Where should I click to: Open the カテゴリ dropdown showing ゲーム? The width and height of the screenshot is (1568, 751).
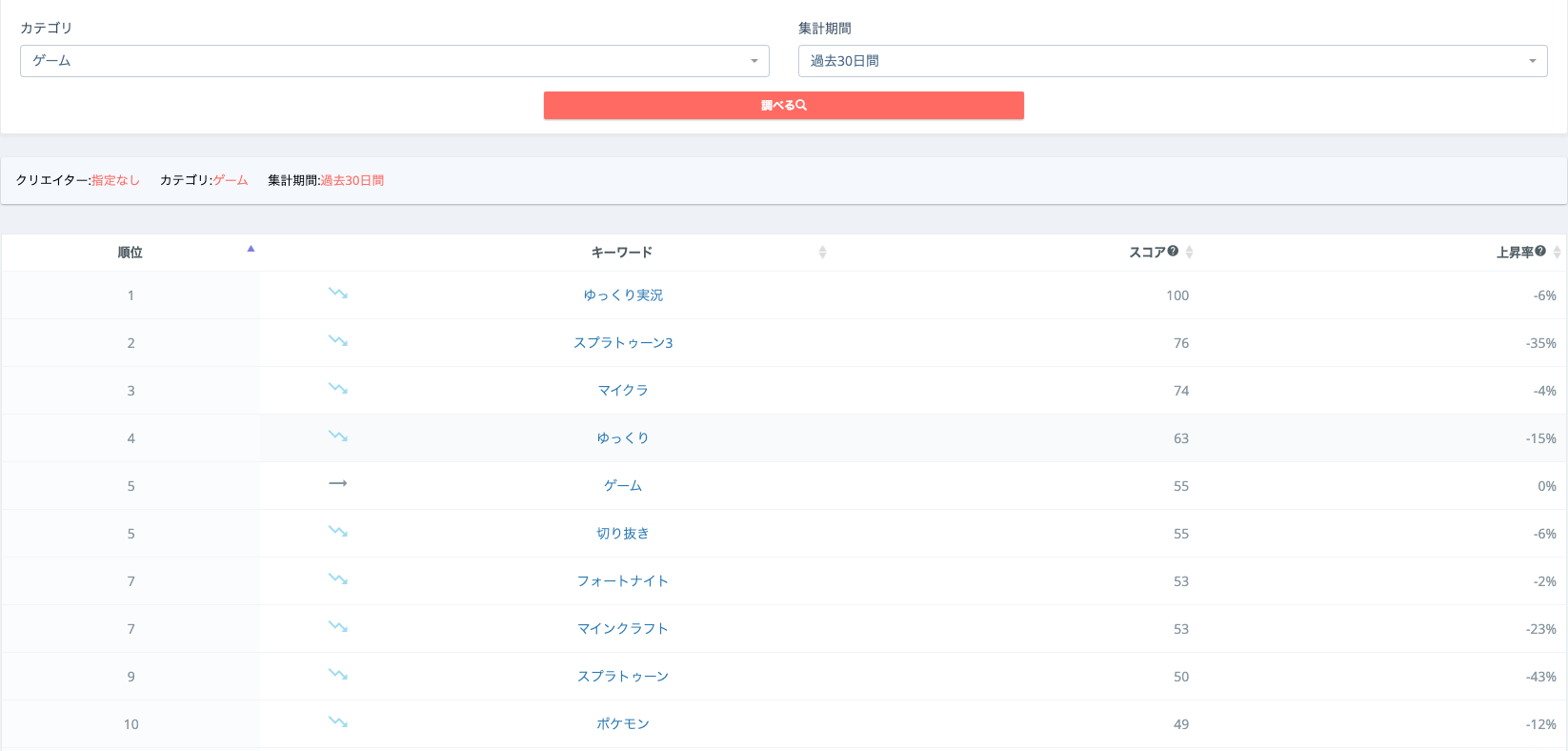click(394, 61)
